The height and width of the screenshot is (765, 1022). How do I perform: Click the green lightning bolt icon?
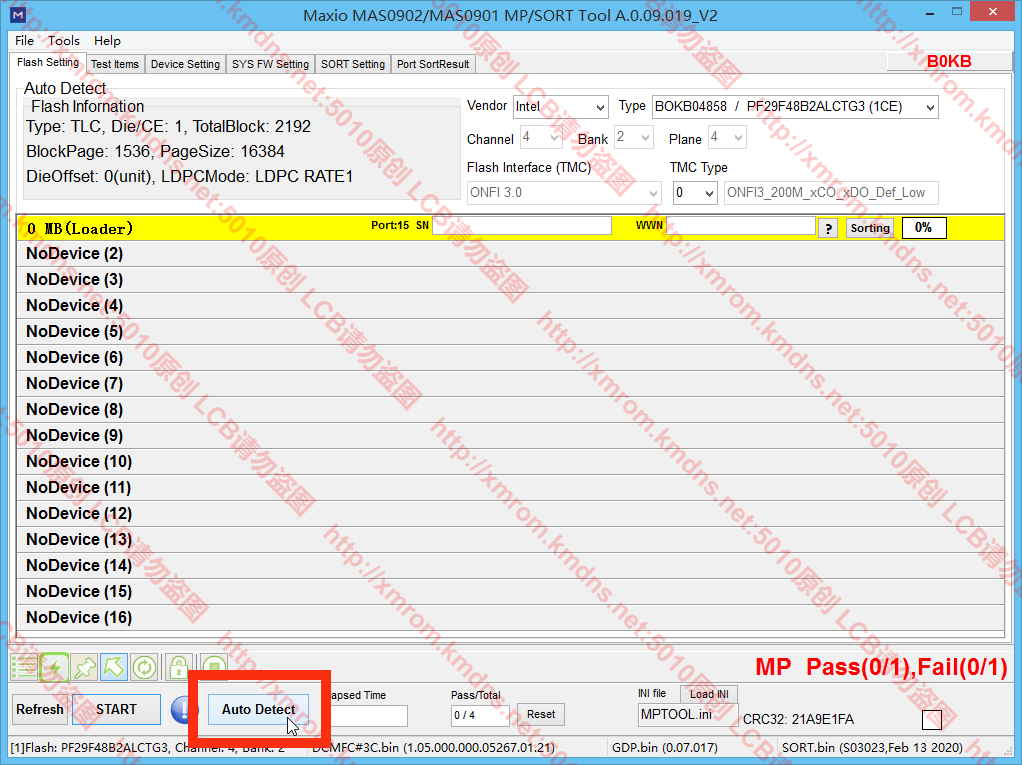click(54, 666)
